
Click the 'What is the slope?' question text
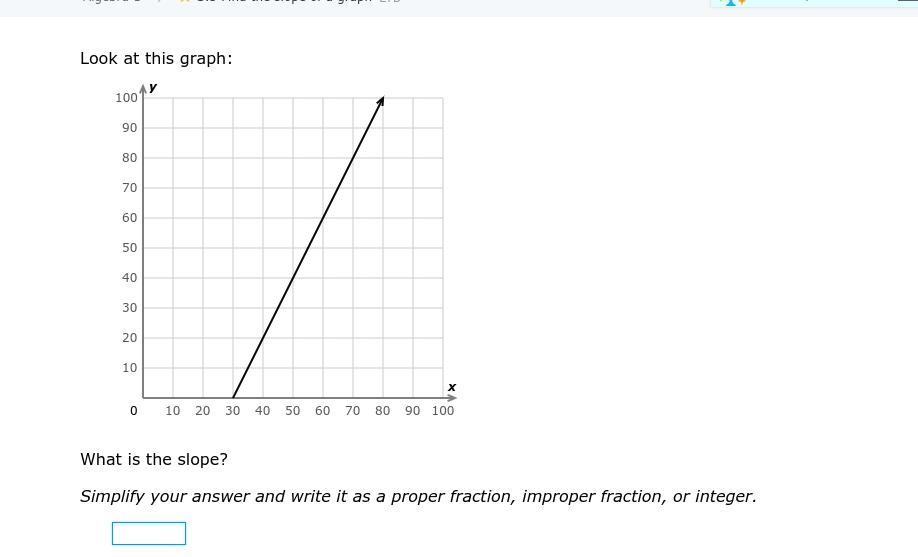pos(154,460)
